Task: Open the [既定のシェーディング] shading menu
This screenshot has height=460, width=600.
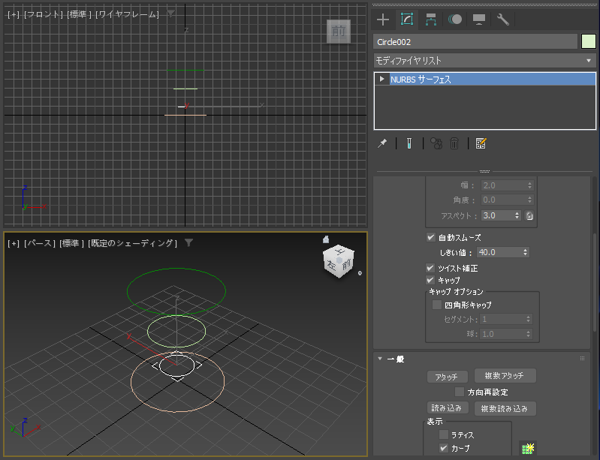Action: 133,243
